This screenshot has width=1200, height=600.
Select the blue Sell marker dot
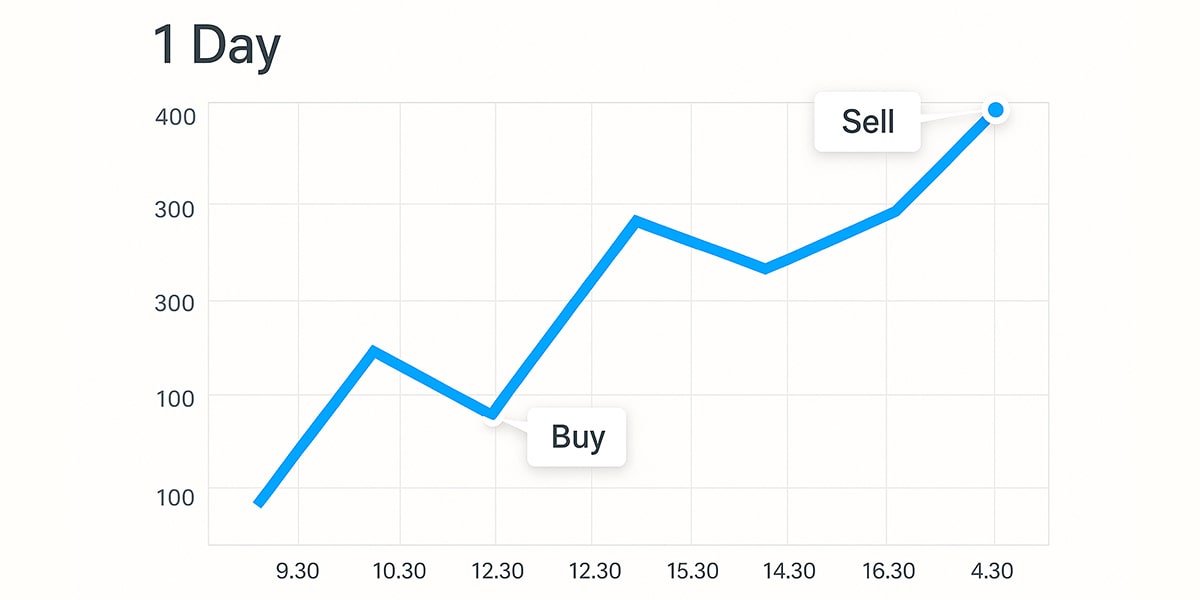pyautogui.click(x=995, y=110)
